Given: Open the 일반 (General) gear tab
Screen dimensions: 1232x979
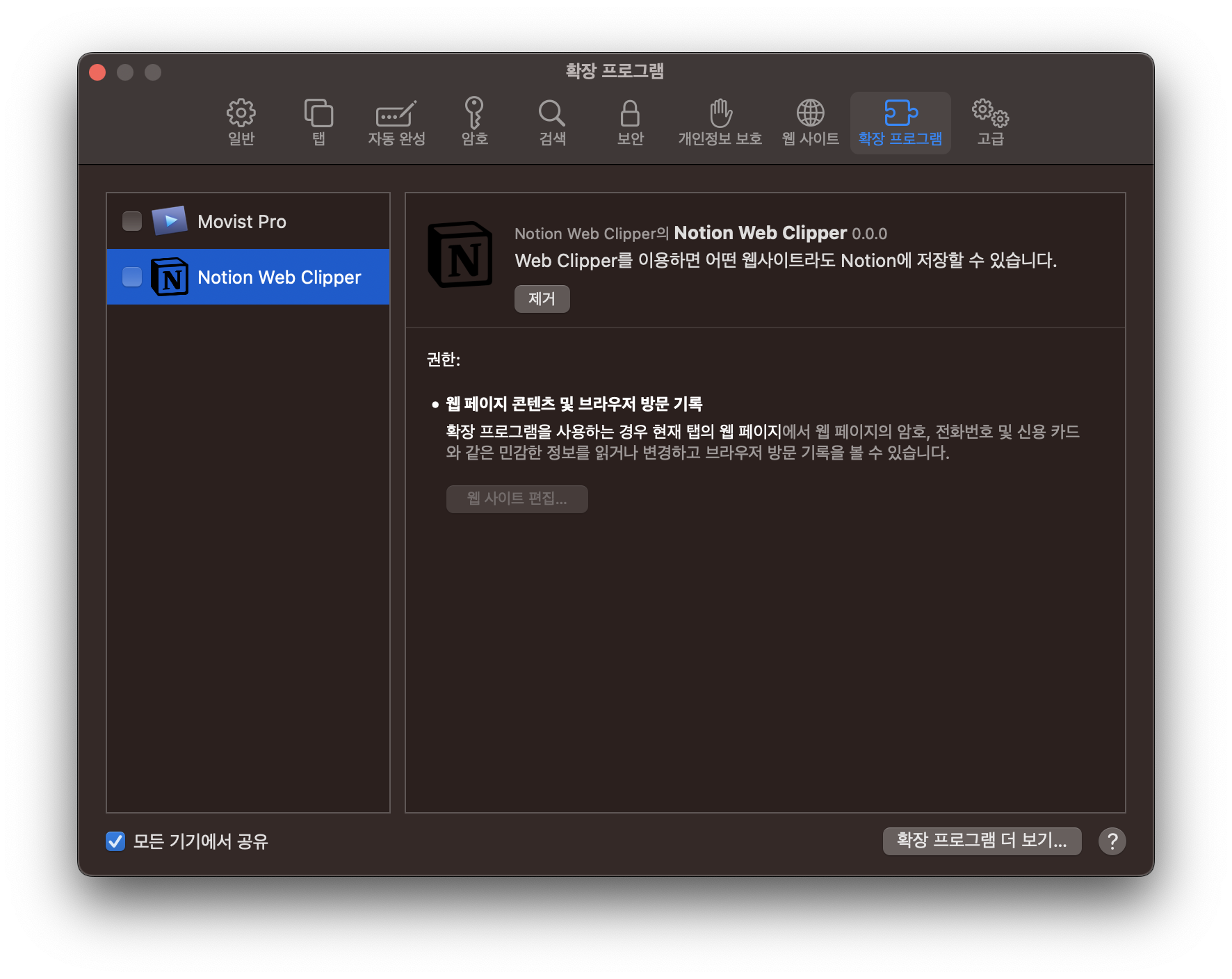Looking at the screenshot, I should click(x=241, y=122).
